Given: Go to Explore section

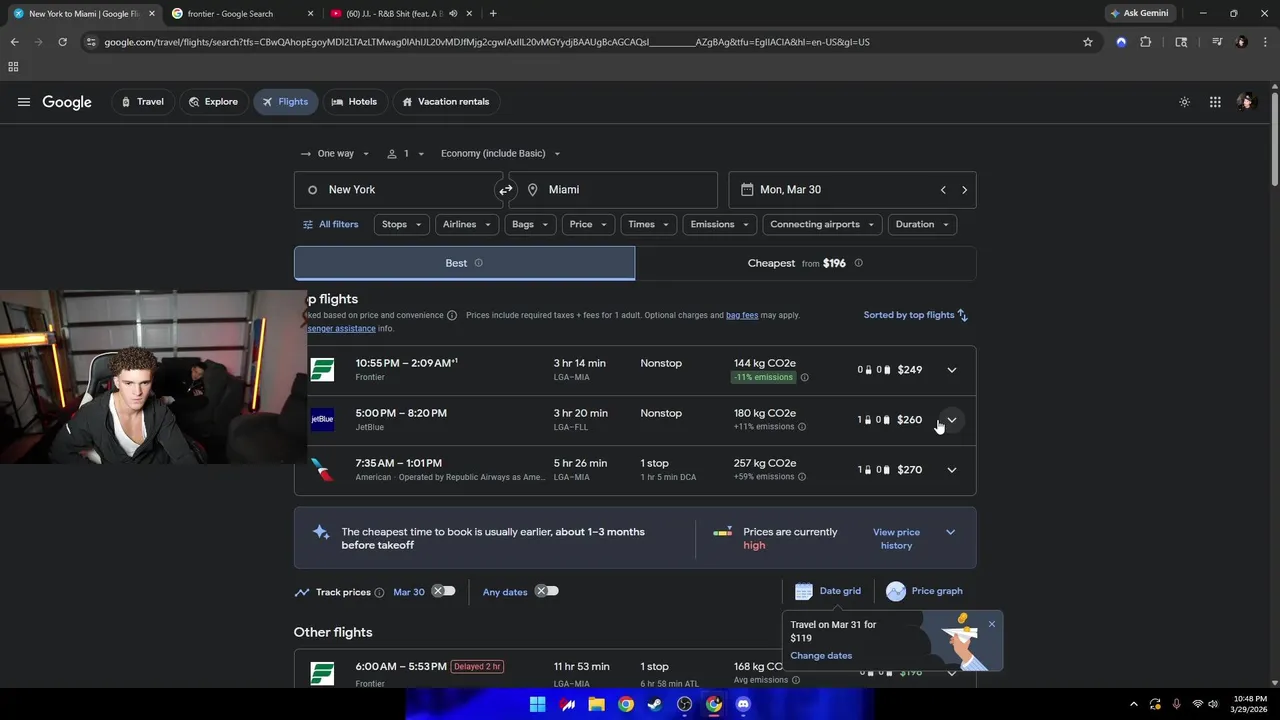Looking at the screenshot, I should click(x=213, y=102).
